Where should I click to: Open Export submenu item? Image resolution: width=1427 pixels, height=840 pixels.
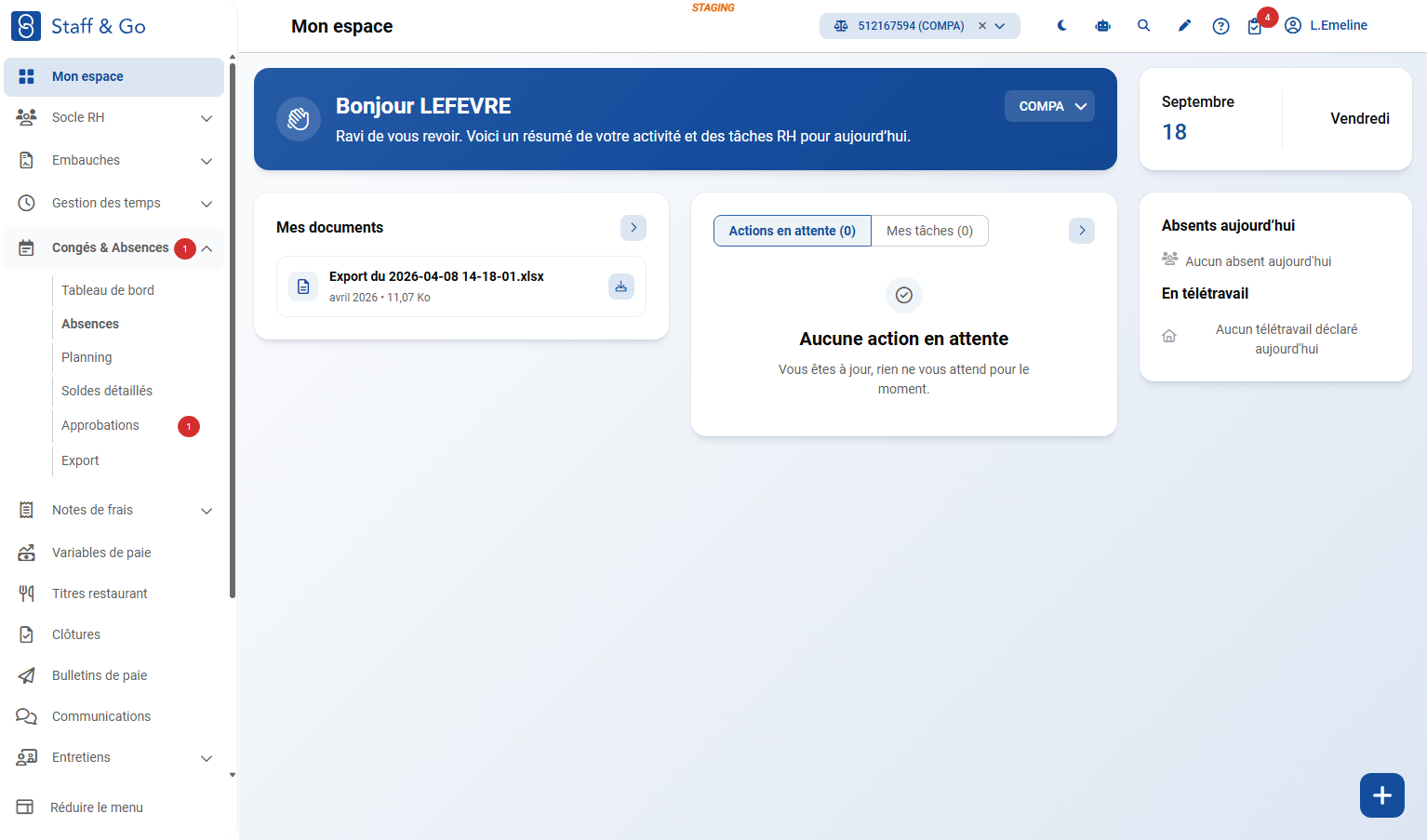[80, 460]
